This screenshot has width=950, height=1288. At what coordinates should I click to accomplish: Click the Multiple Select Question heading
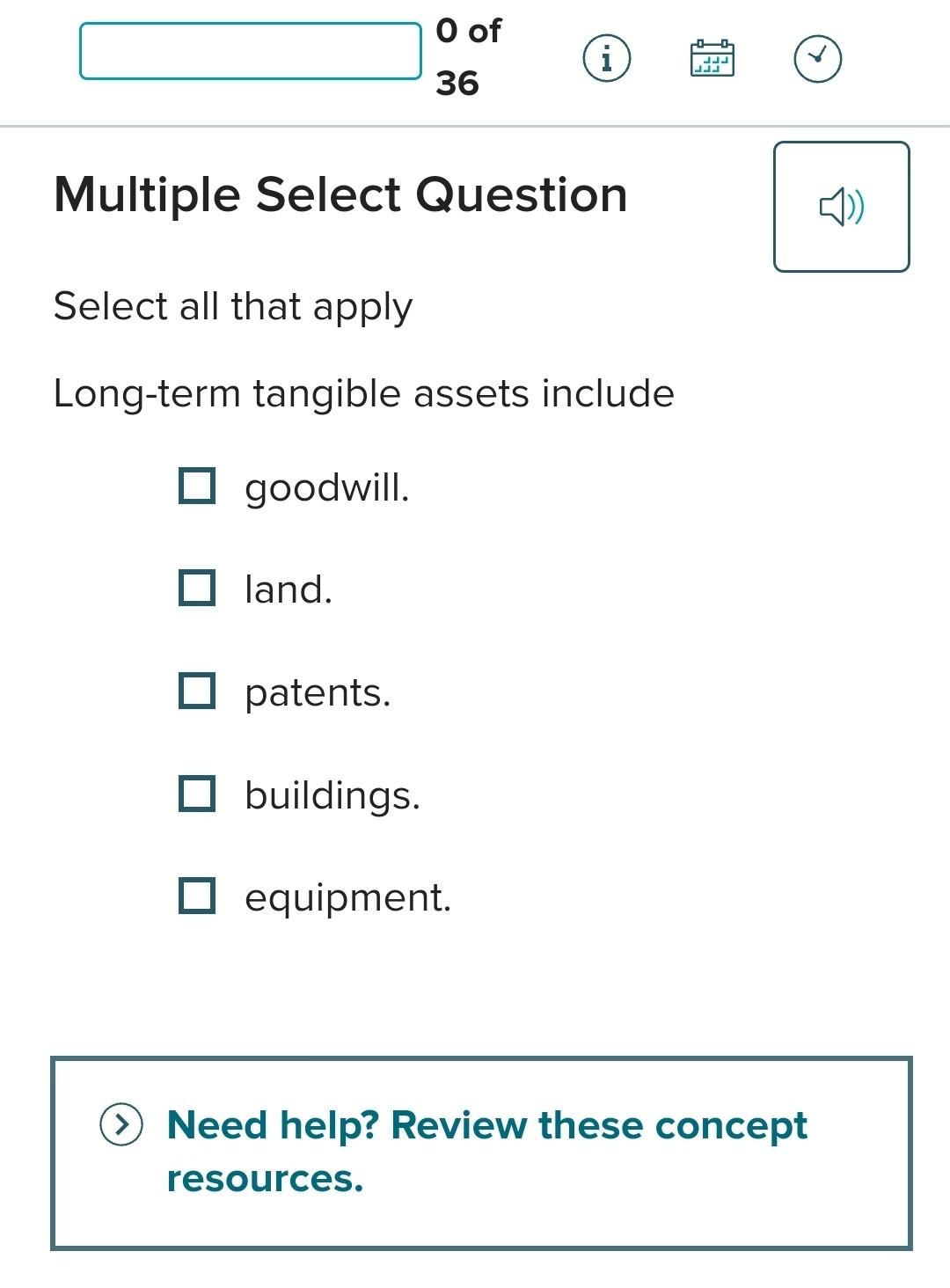(340, 194)
